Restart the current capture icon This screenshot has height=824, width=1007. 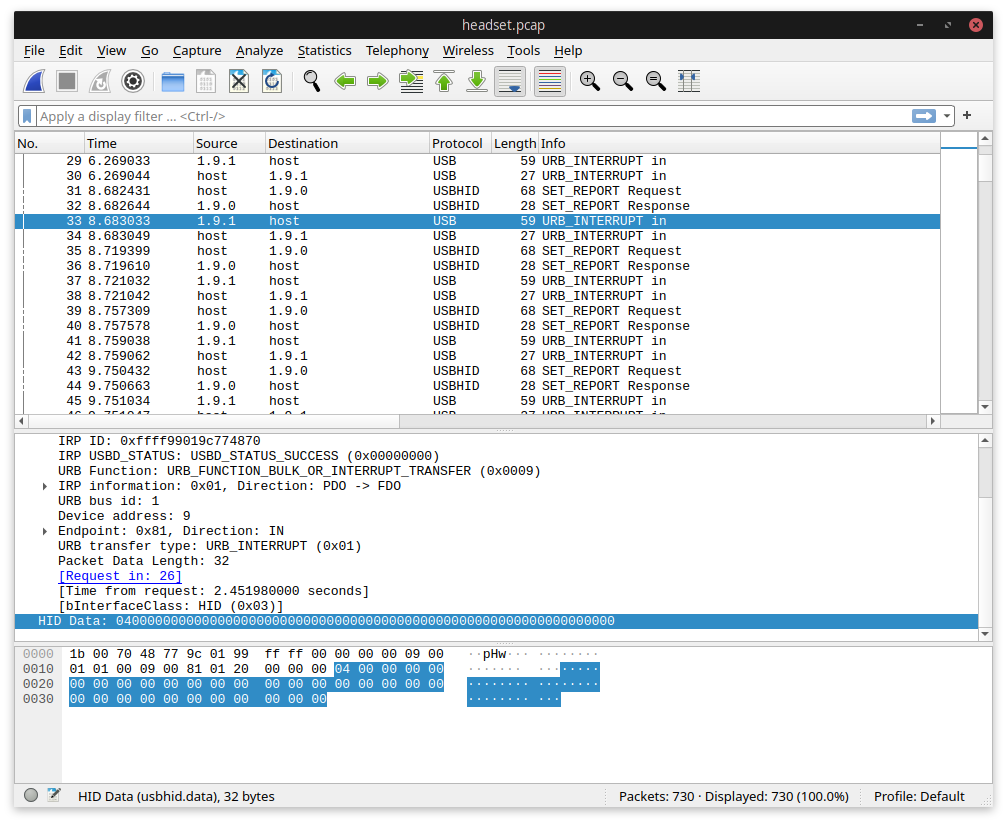(x=100, y=82)
